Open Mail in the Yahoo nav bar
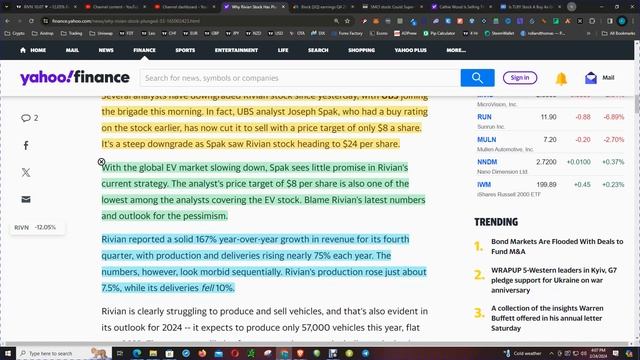This screenshot has width=640, height=360. click(72, 50)
